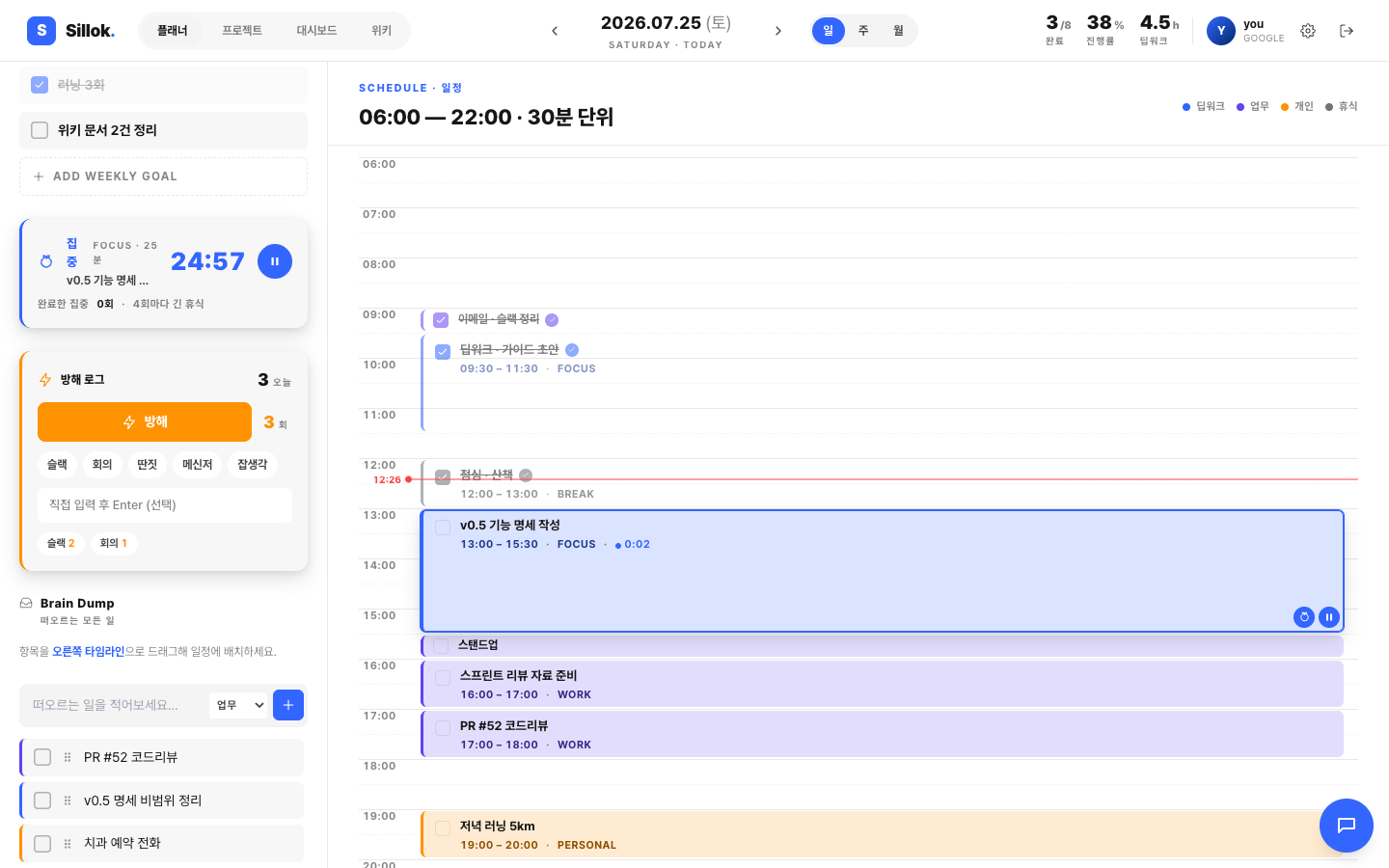This screenshot has width=1389, height=868.
Task: Click the 업무 purple legend dot
Action: (x=1240, y=107)
